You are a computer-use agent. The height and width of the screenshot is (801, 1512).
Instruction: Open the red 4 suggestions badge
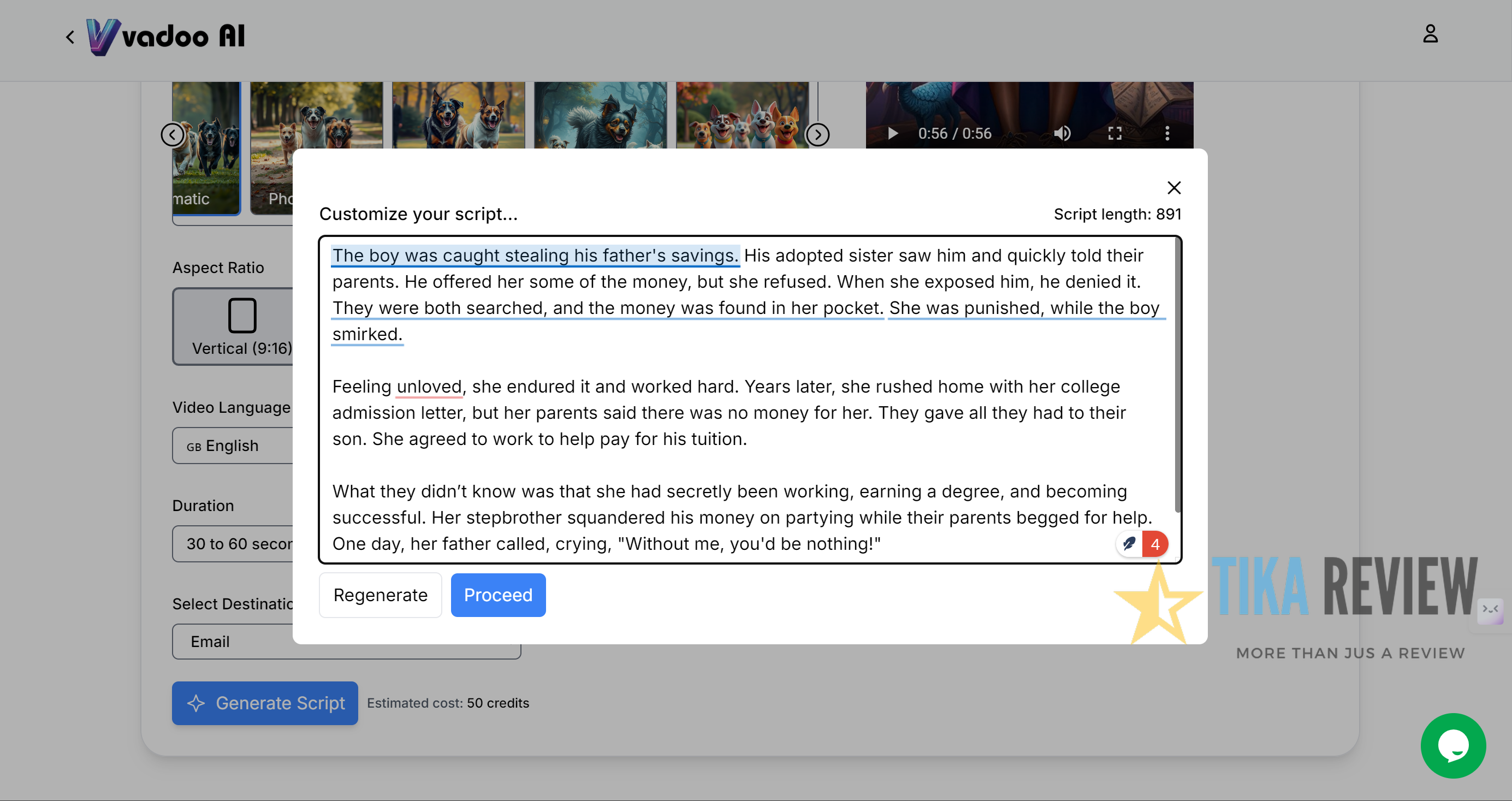pos(1154,544)
